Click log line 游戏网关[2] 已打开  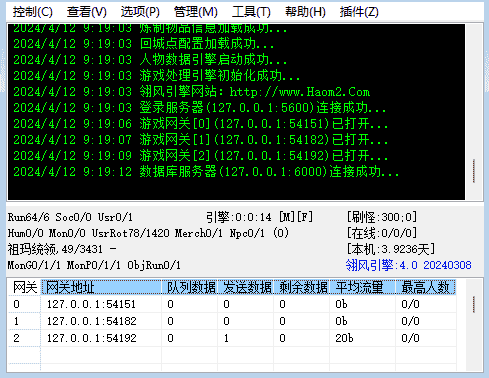click(201, 156)
